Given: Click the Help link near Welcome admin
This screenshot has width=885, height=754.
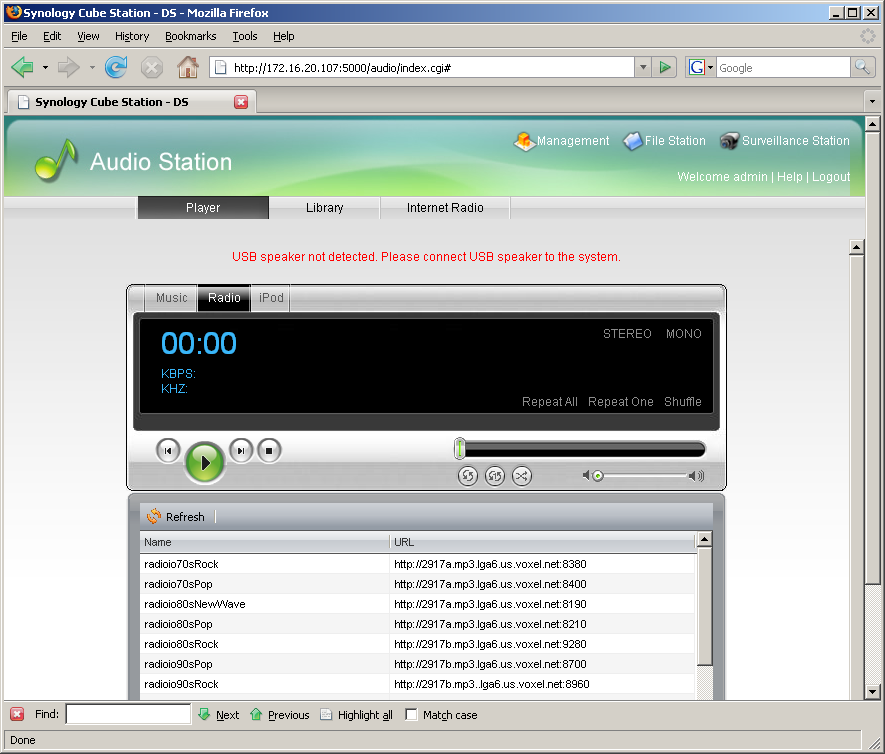Looking at the screenshot, I should click(x=790, y=177).
